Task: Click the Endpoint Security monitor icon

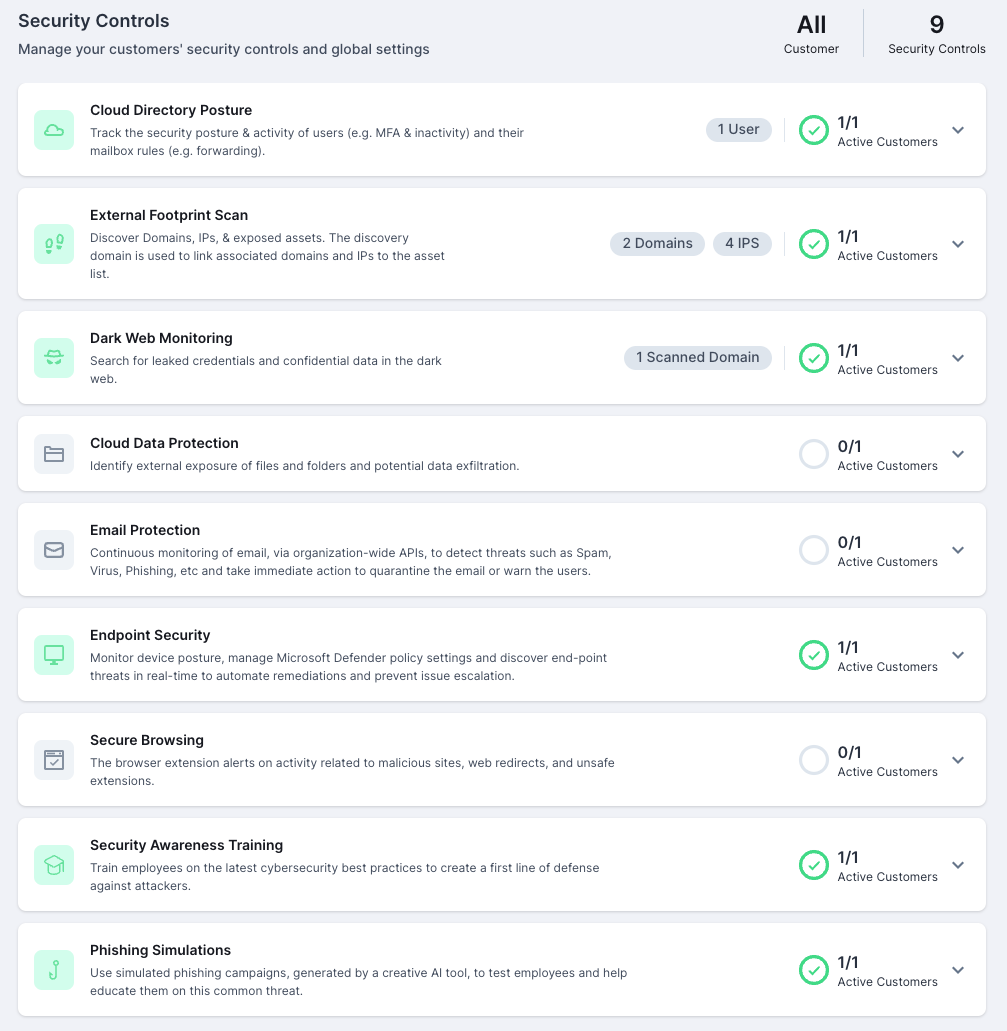Action: pyautogui.click(x=54, y=655)
